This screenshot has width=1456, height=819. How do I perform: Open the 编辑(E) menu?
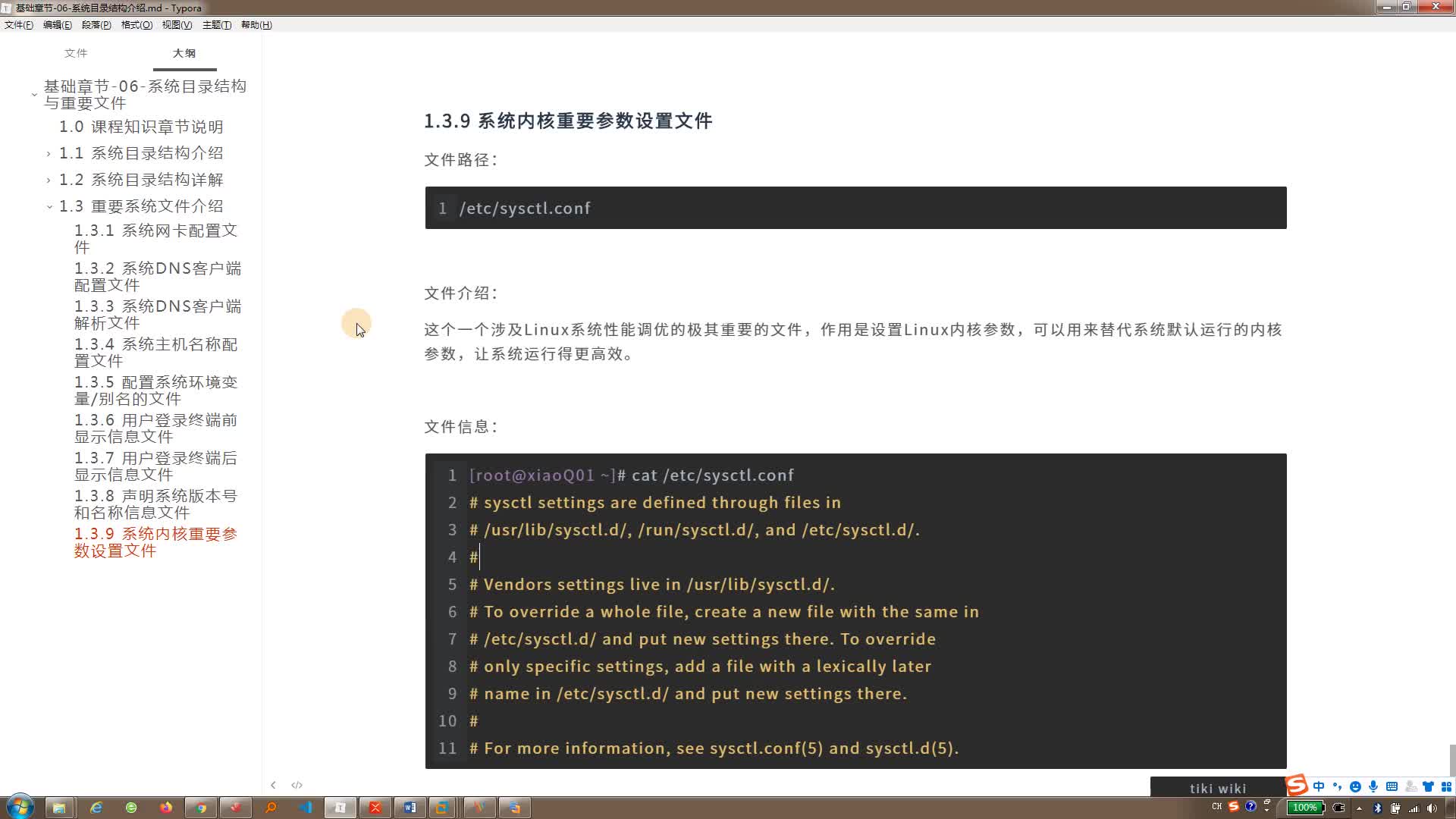(x=58, y=25)
